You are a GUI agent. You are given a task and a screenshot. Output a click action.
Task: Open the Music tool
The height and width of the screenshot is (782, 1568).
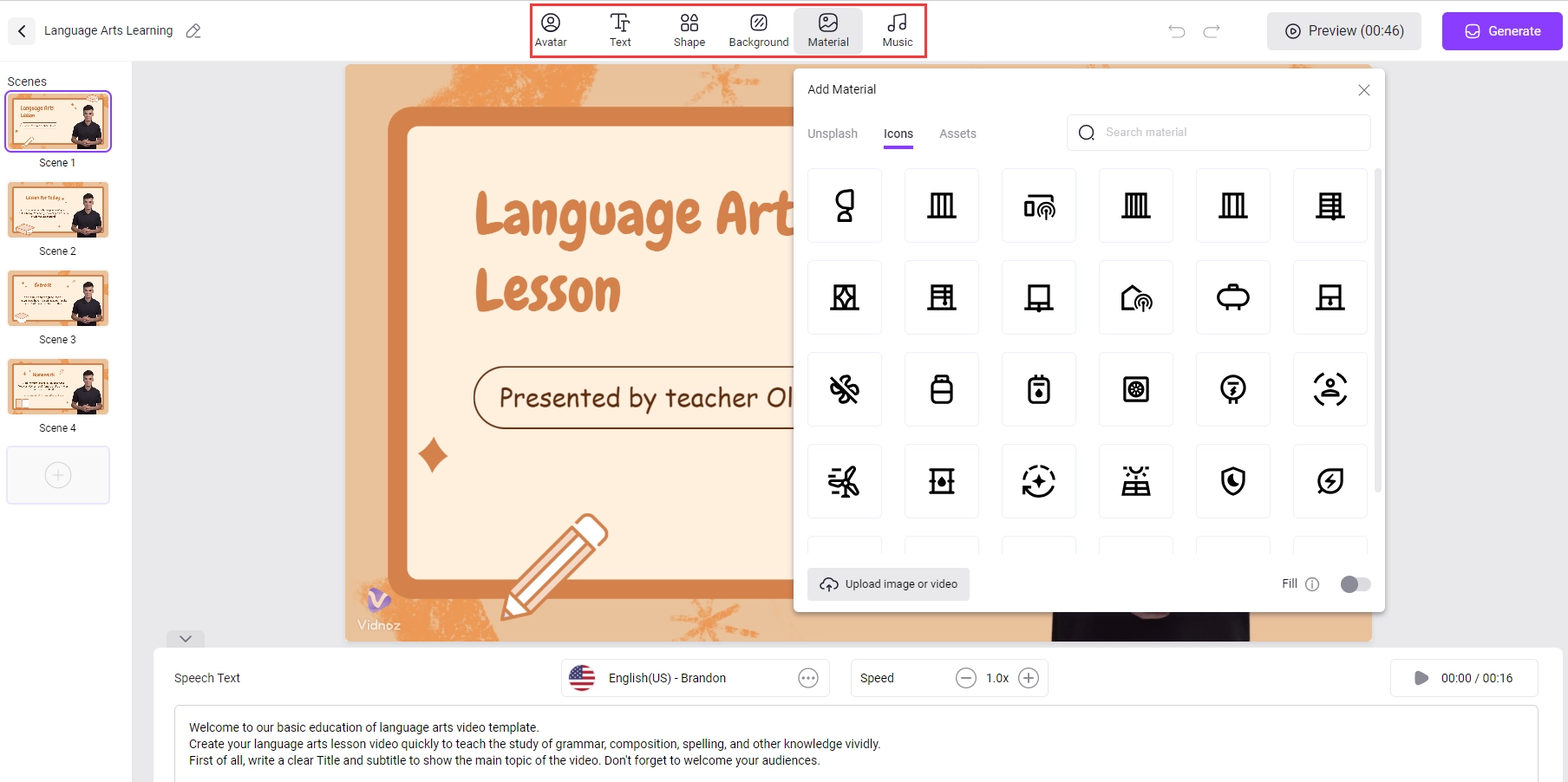point(898,30)
